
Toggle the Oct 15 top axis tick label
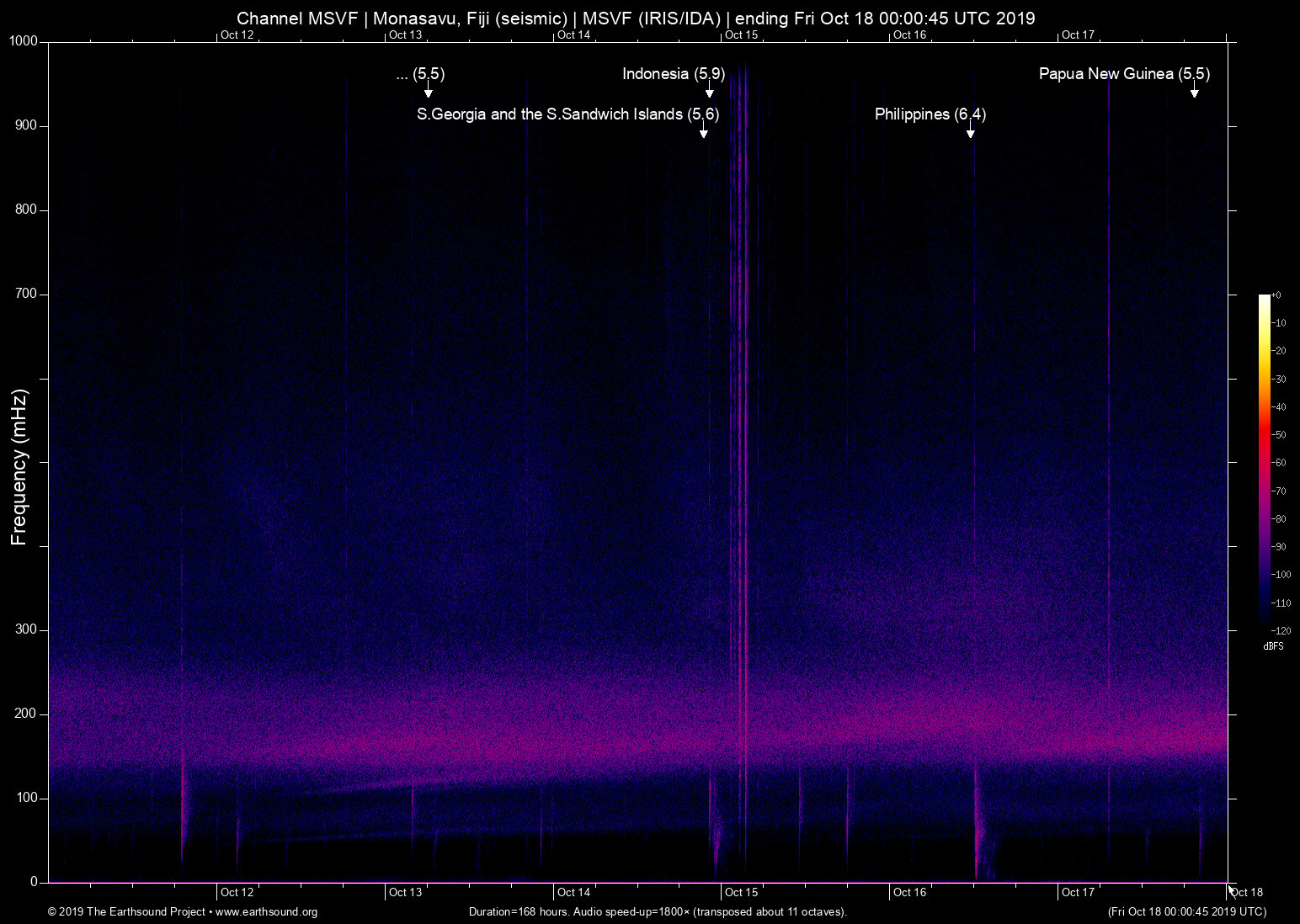[x=742, y=35]
